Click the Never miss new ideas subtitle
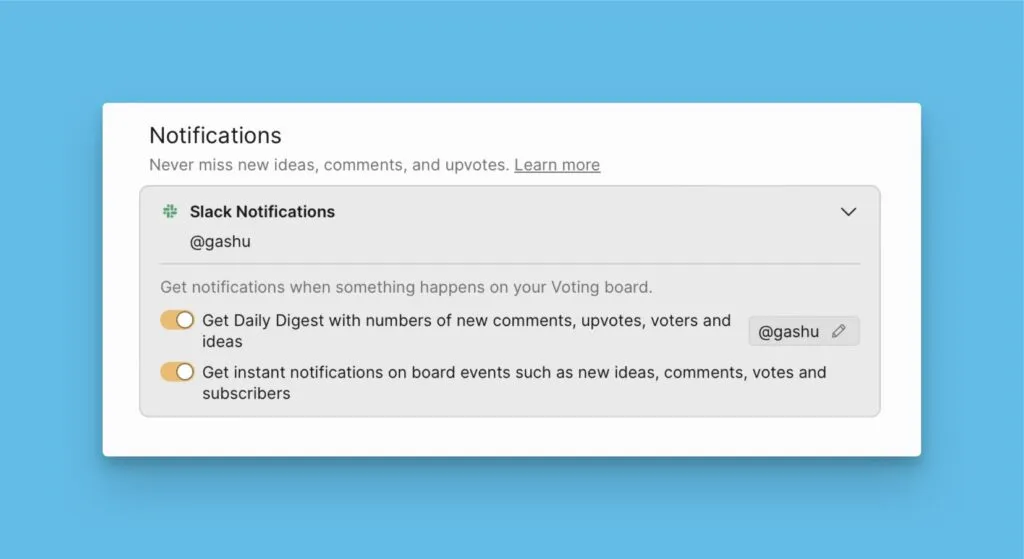This screenshot has width=1024, height=559. click(x=330, y=165)
